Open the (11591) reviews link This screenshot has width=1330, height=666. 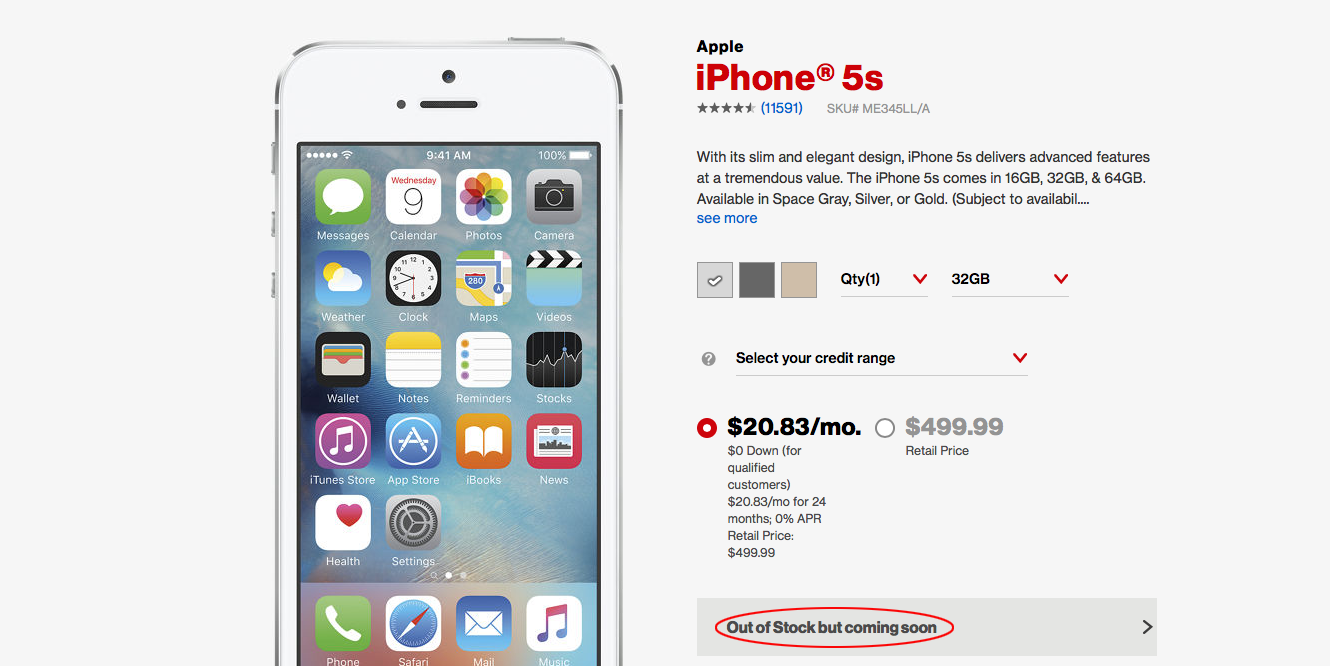pos(782,108)
